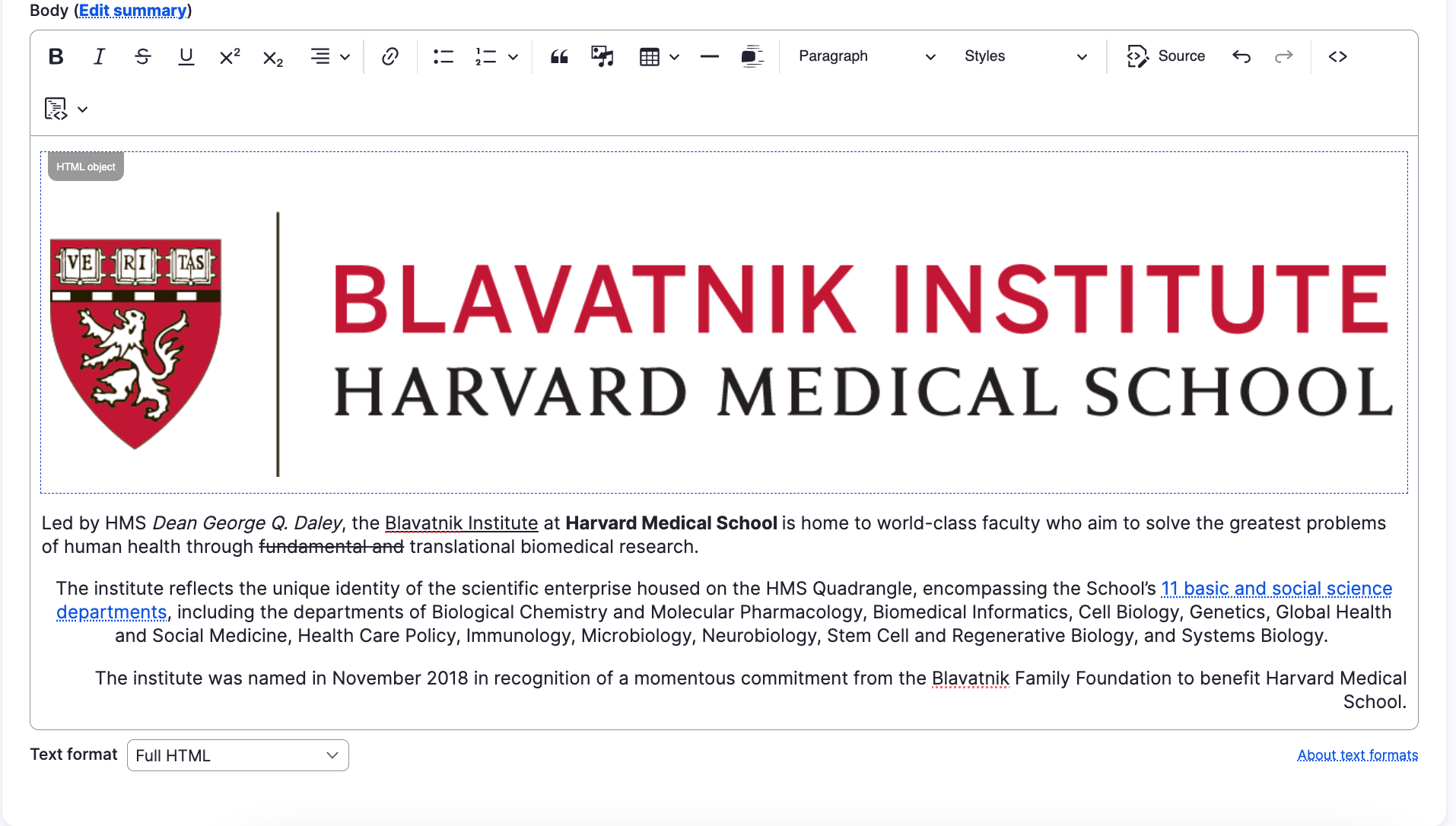Place cursor in 'The institute was named' paragraph
This screenshot has height=826, width=1456.
coord(750,690)
